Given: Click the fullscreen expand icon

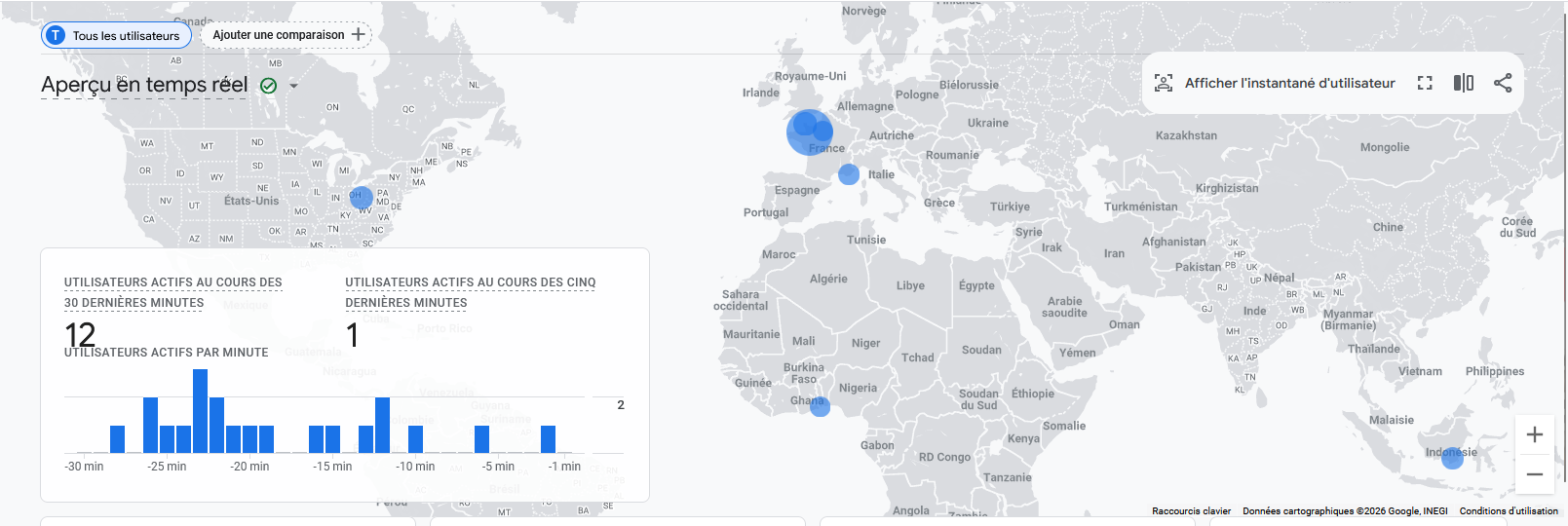Looking at the screenshot, I should pos(1425,83).
